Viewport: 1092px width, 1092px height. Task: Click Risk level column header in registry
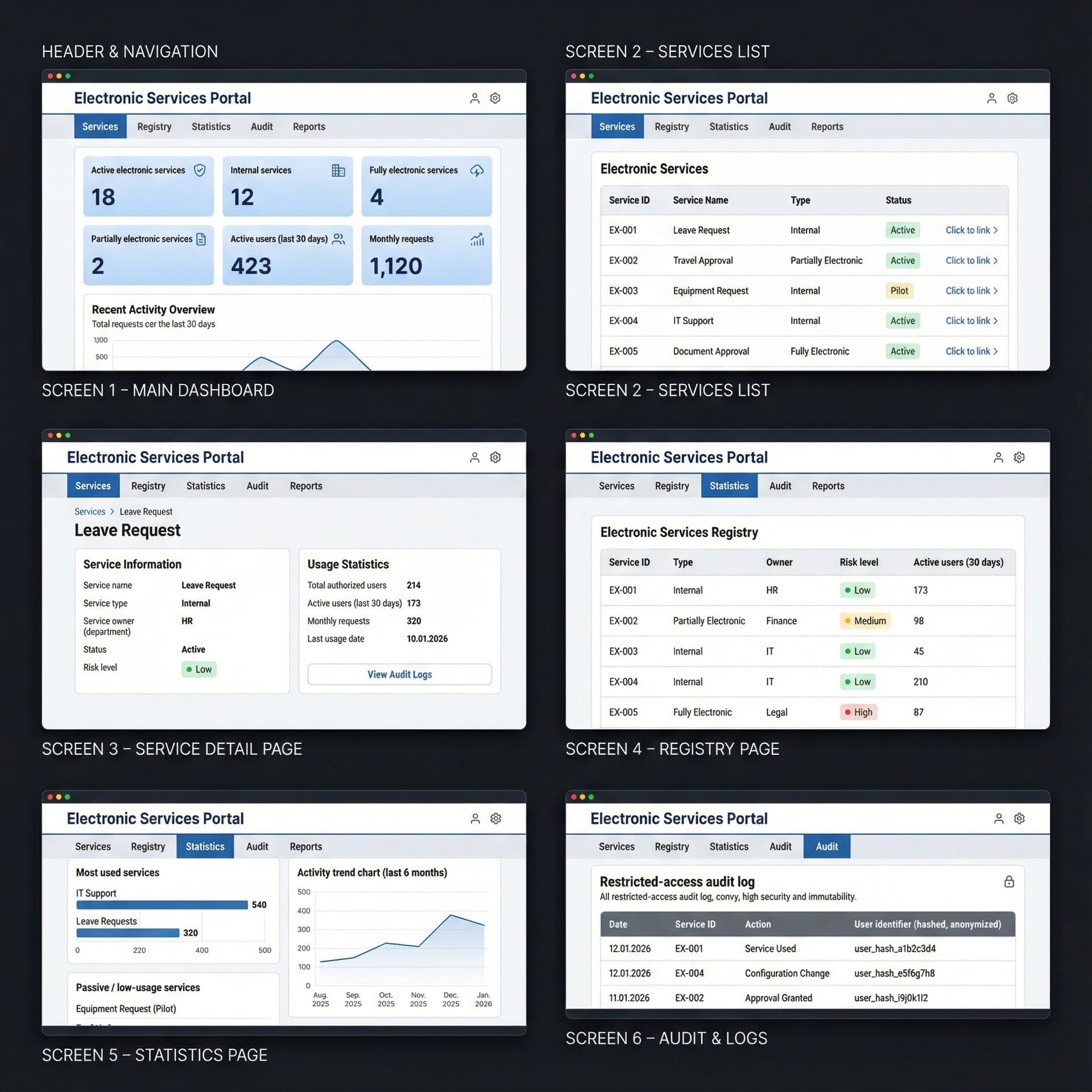tap(859, 562)
